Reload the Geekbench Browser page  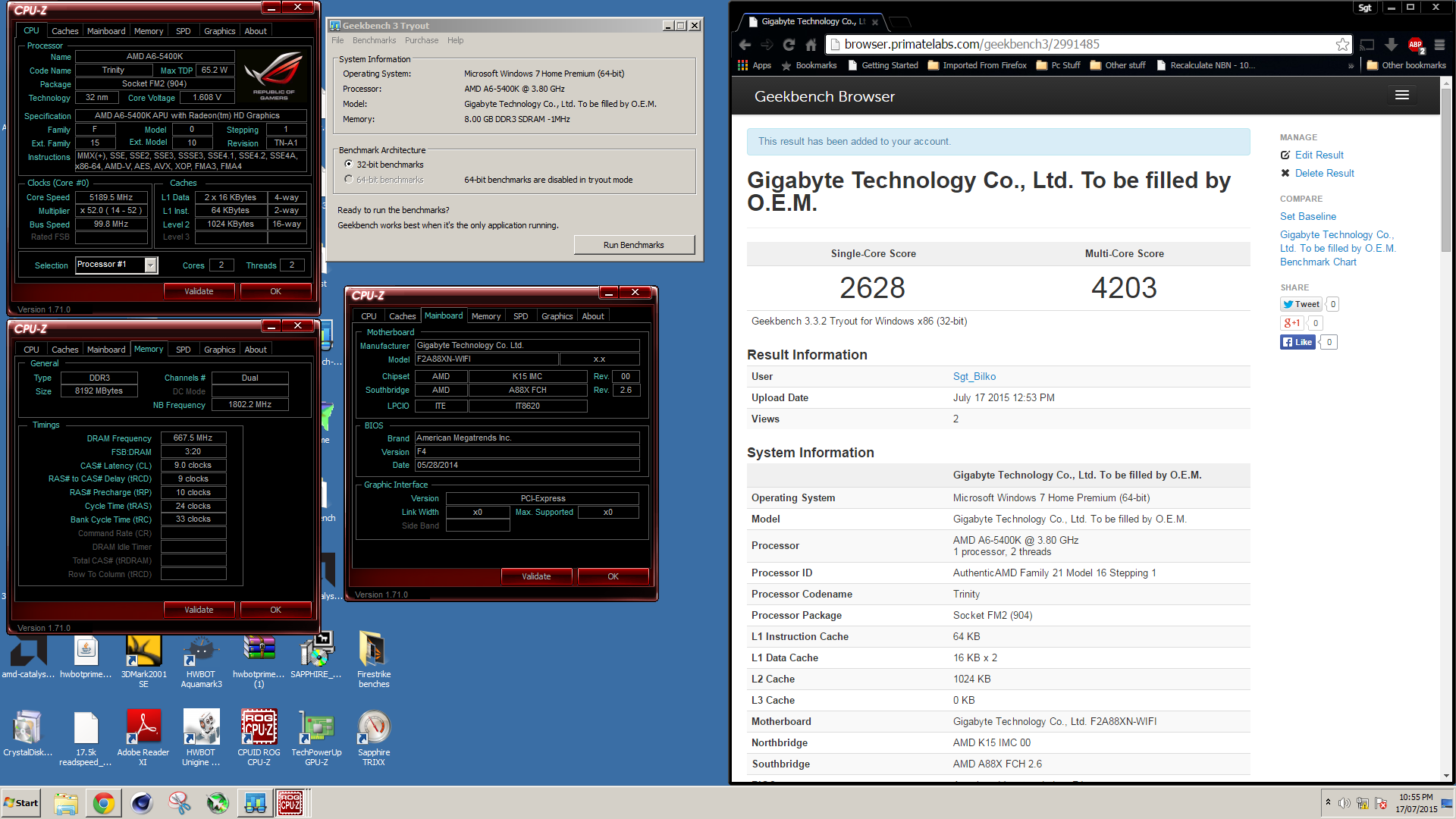789,45
